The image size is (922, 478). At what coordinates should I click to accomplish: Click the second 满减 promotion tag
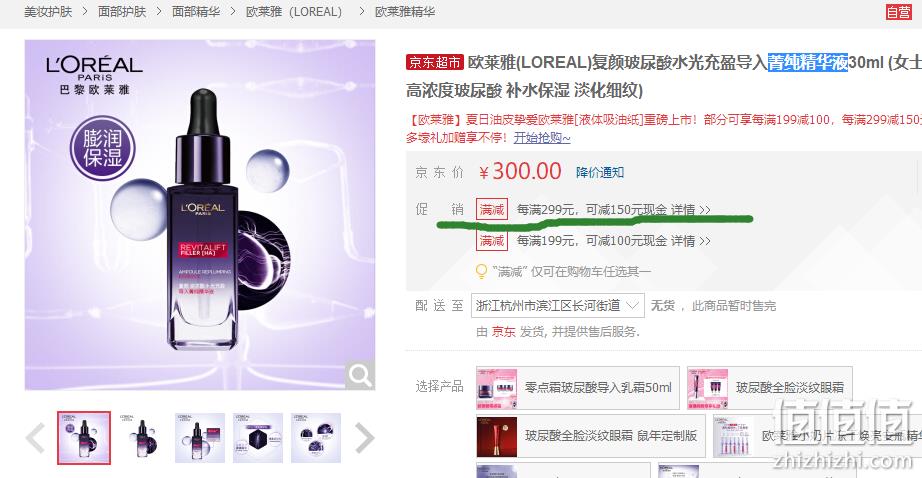click(492, 240)
